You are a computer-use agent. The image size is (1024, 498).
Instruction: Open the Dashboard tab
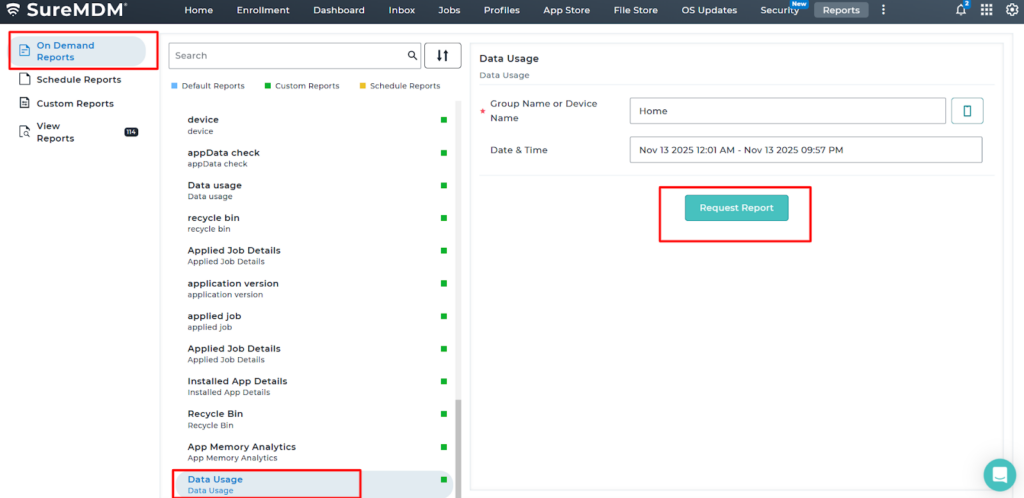(x=338, y=10)
